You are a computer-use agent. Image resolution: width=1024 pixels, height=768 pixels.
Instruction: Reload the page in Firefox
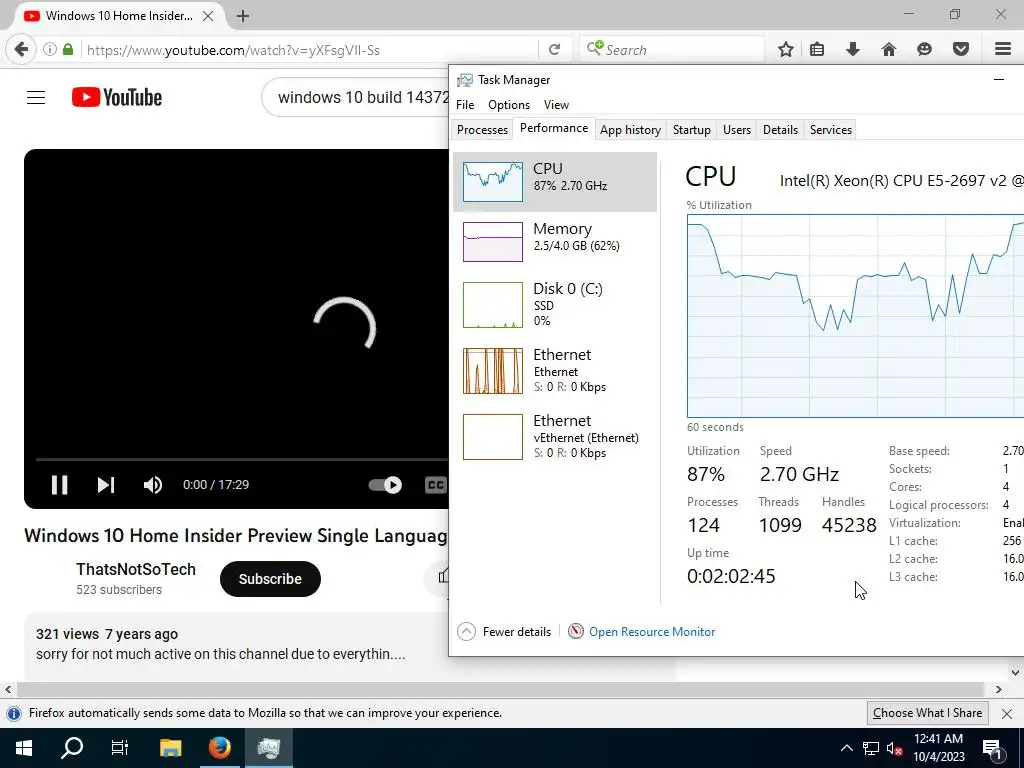tap(554, 50)
